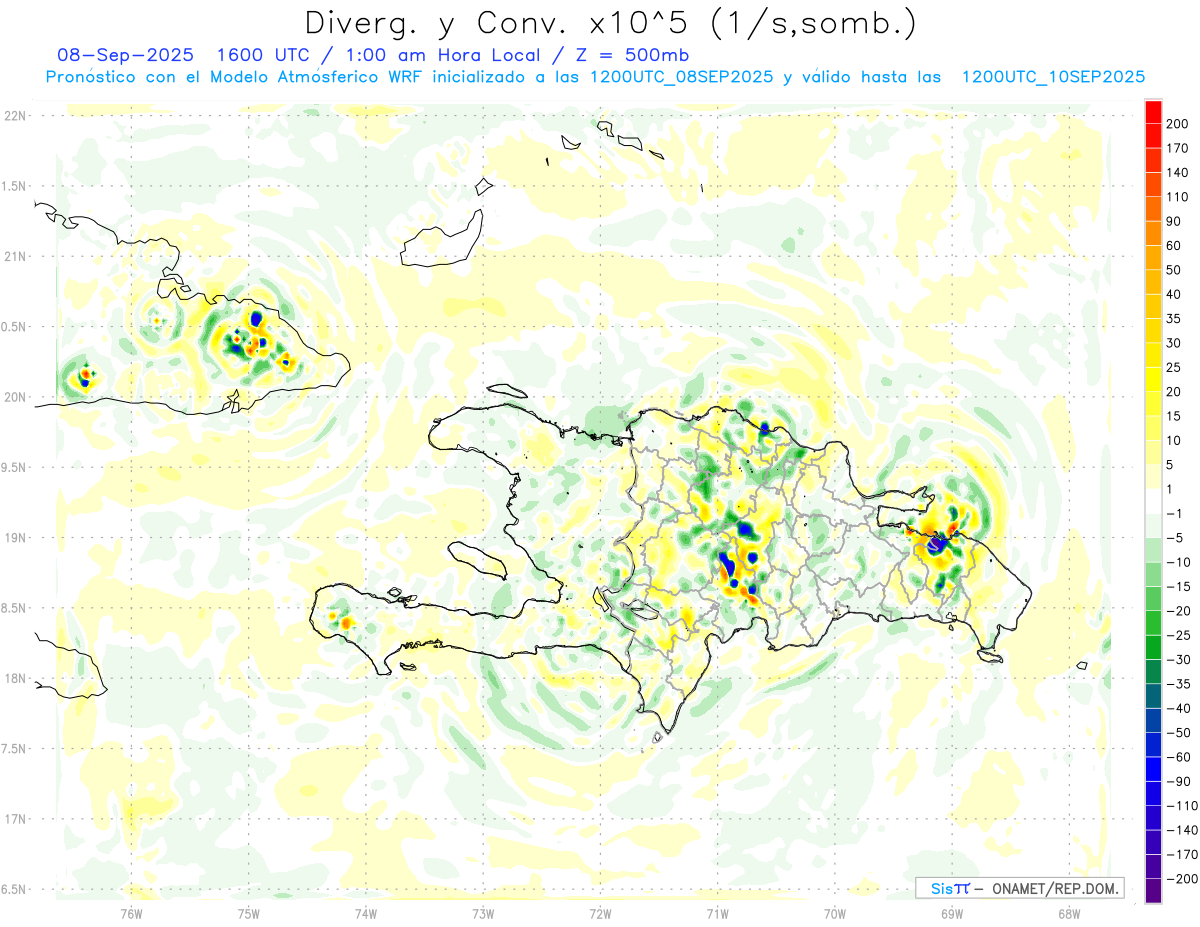The height and width of the screenshot is (927, 1200).
Task: Click the white swatch between 1 and -1
Action: coord(1153,501)
